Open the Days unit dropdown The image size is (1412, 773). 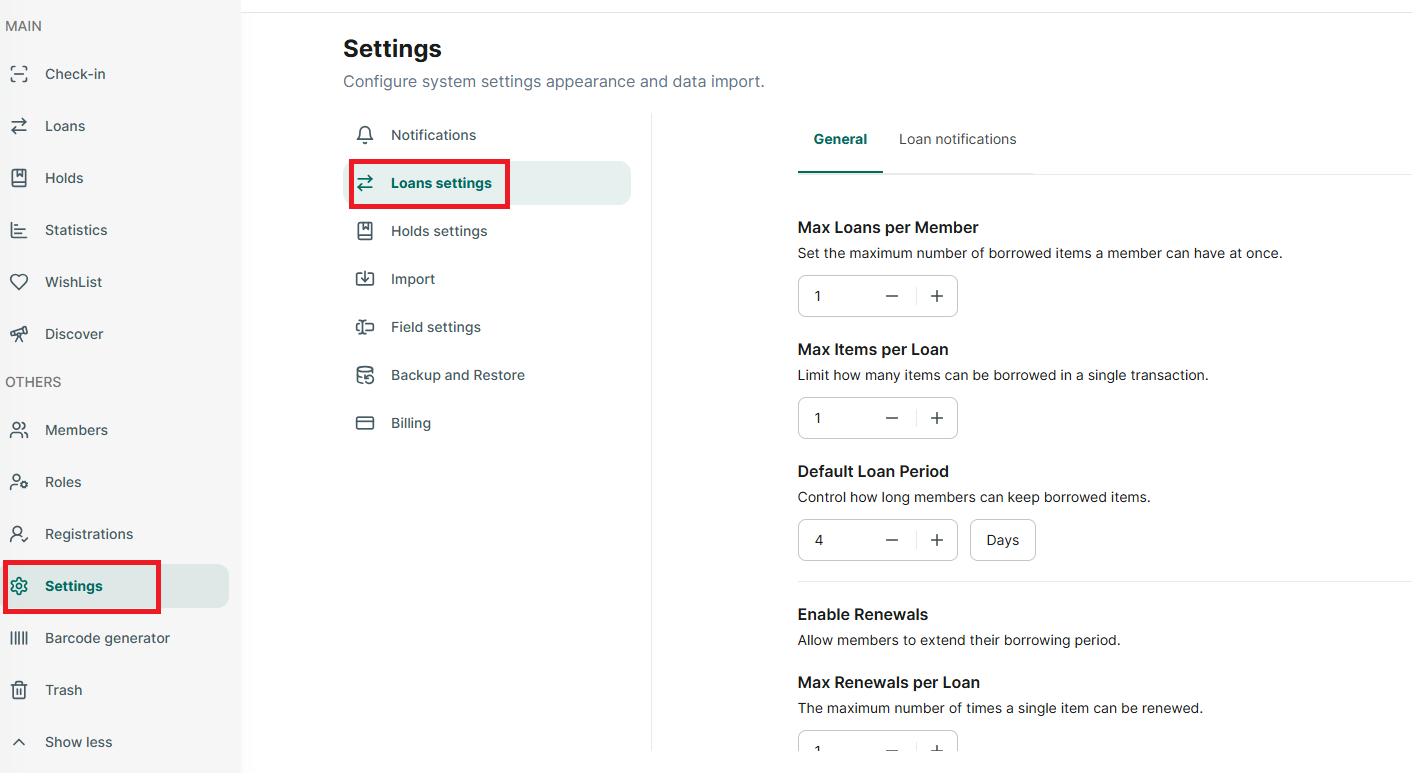(1003, 540)
